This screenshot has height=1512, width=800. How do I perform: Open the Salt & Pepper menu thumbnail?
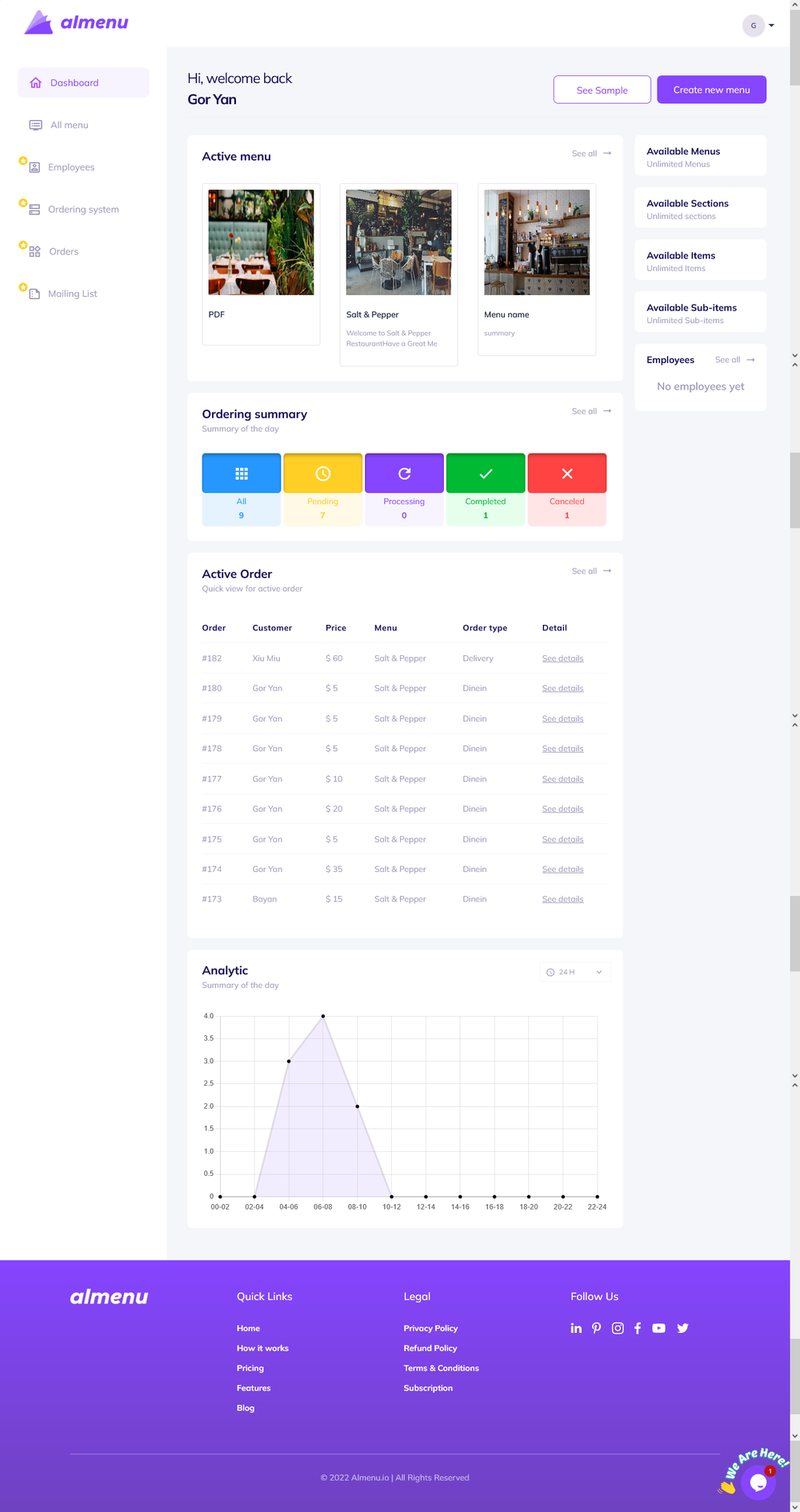(398, 242)
